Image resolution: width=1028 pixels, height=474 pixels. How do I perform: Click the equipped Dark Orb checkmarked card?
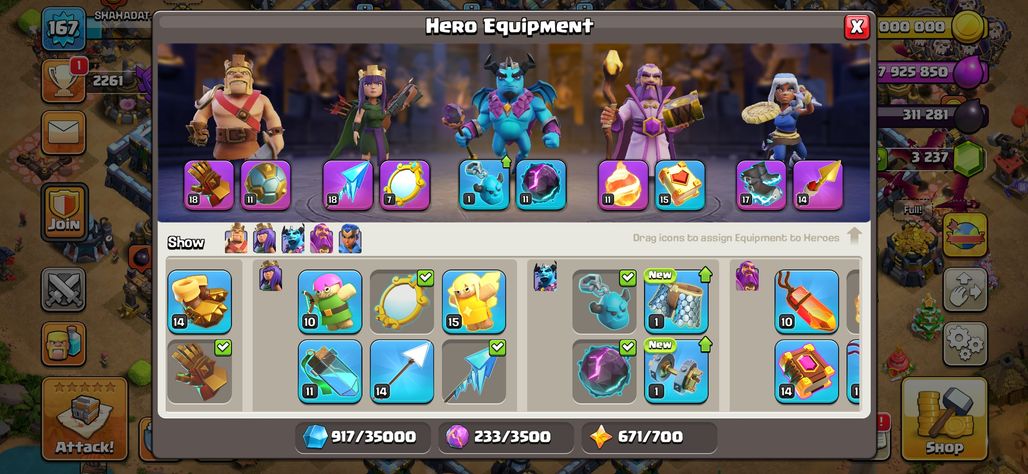point(604,371)
